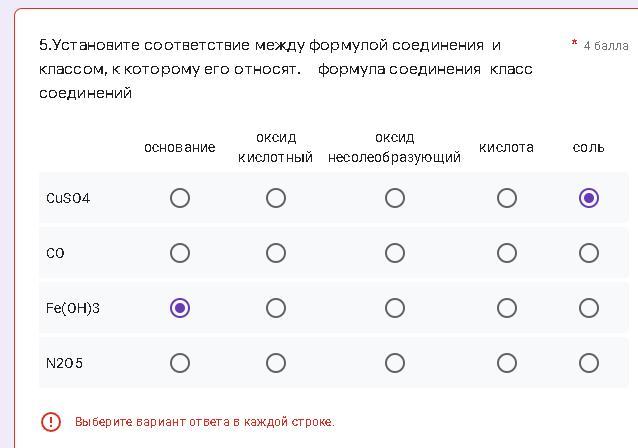Viewport: 638px width, 448px height.
Task: Click the N2O5 row label
Action: pyautogui.click(x=64, y=363)
